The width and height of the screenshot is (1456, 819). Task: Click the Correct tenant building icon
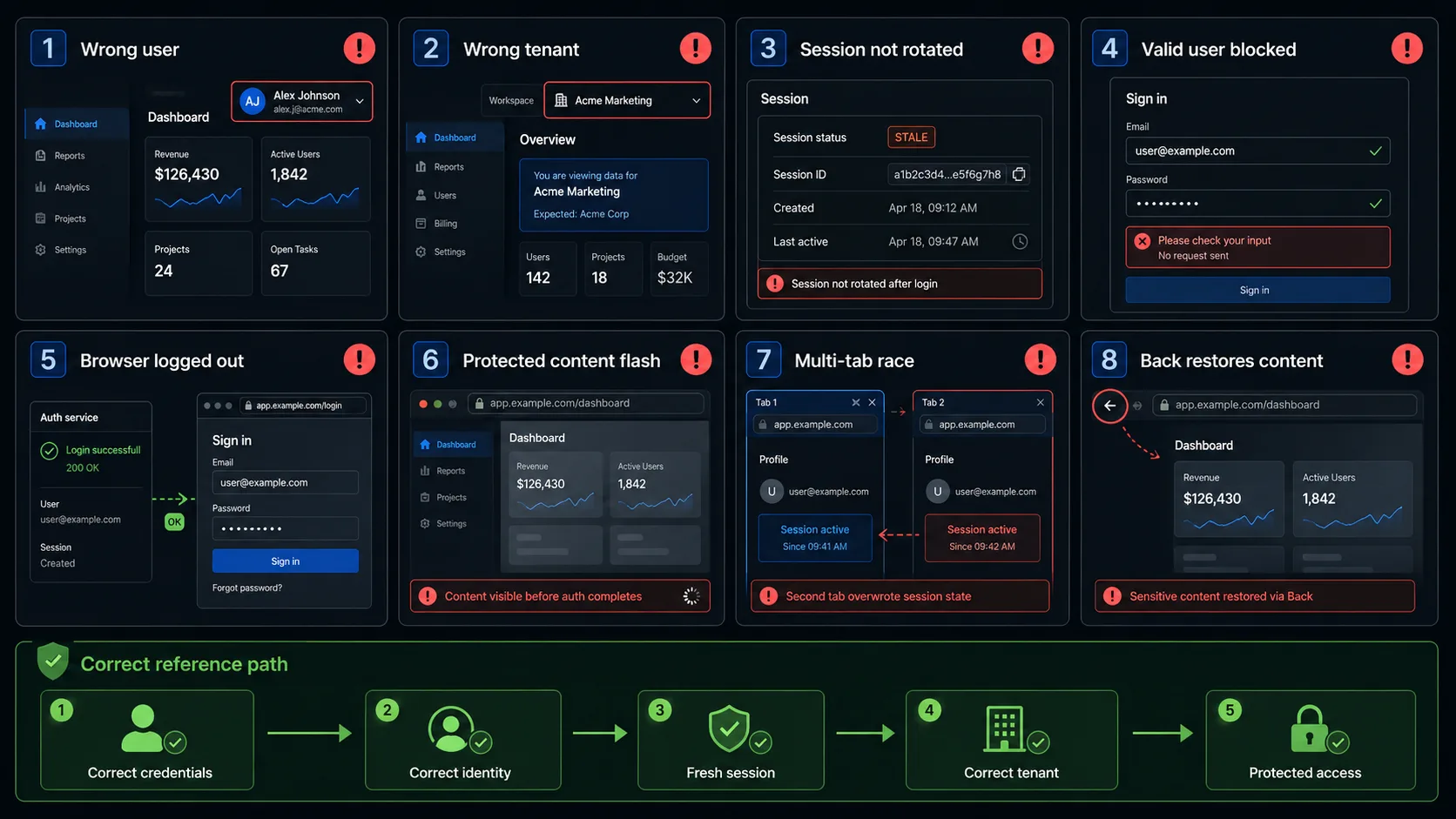coord(1004,728)
